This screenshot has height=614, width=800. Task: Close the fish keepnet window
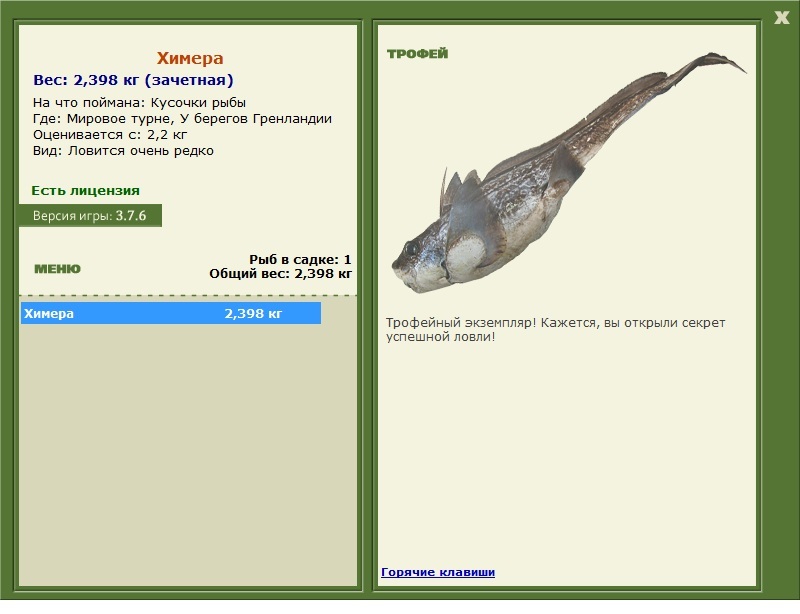pos(781,18)
